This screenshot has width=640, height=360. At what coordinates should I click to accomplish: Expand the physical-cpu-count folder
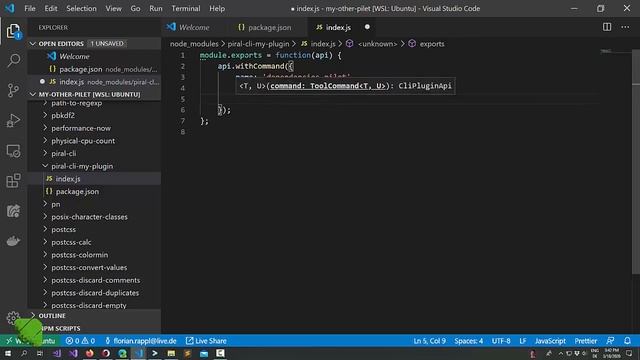pyautogui.click(x=83, y=141)
